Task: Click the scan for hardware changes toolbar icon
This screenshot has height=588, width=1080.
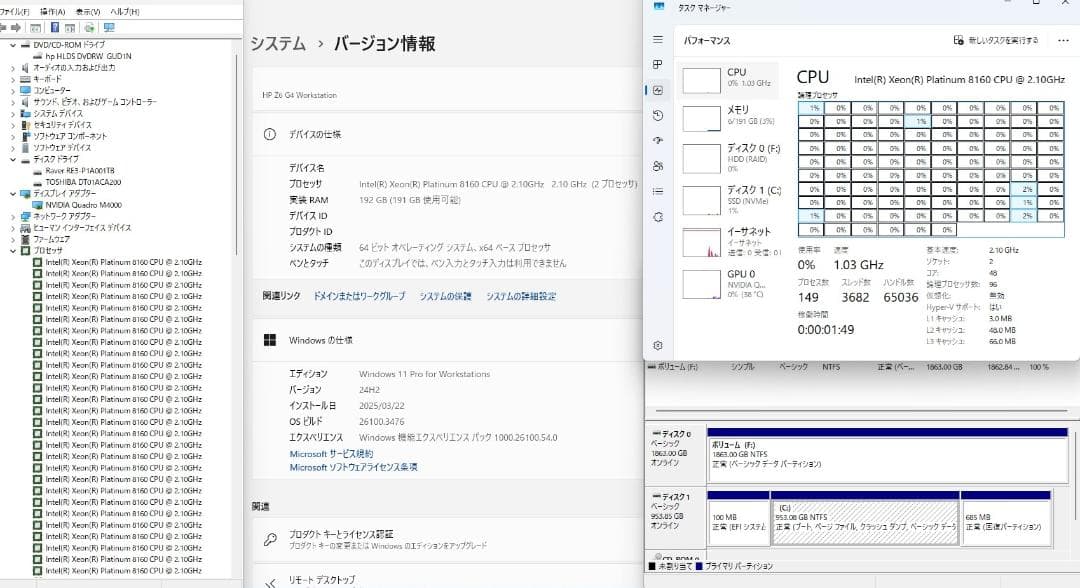Action: pyautogui.click(x=91, y=28)
